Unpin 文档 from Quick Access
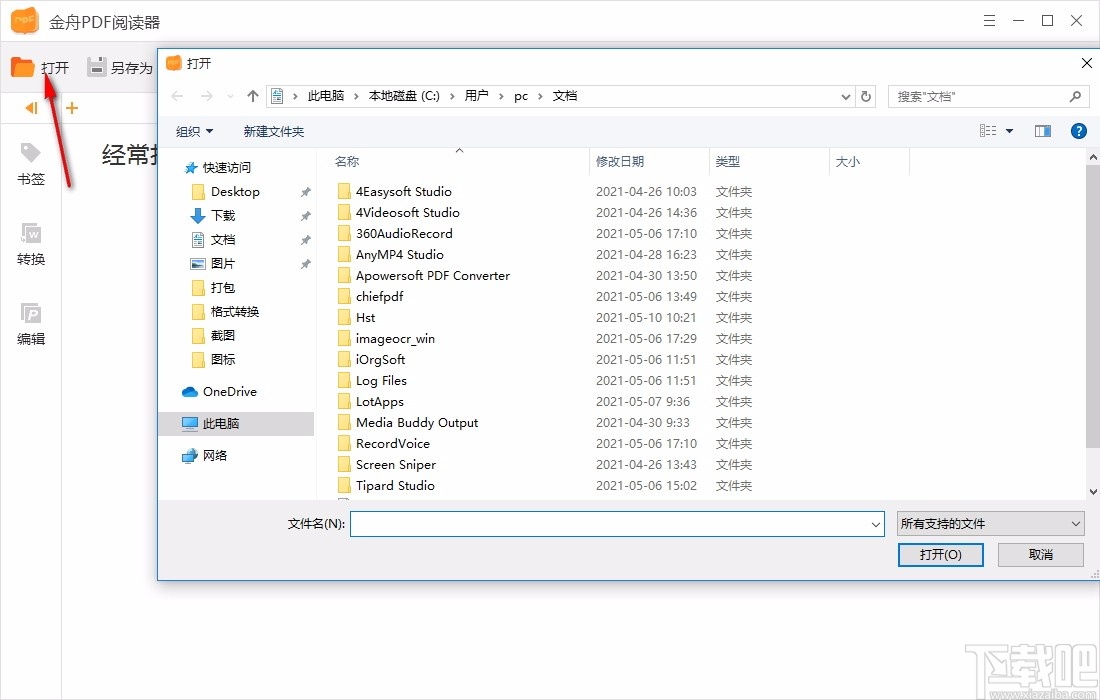 click(305, 239)
